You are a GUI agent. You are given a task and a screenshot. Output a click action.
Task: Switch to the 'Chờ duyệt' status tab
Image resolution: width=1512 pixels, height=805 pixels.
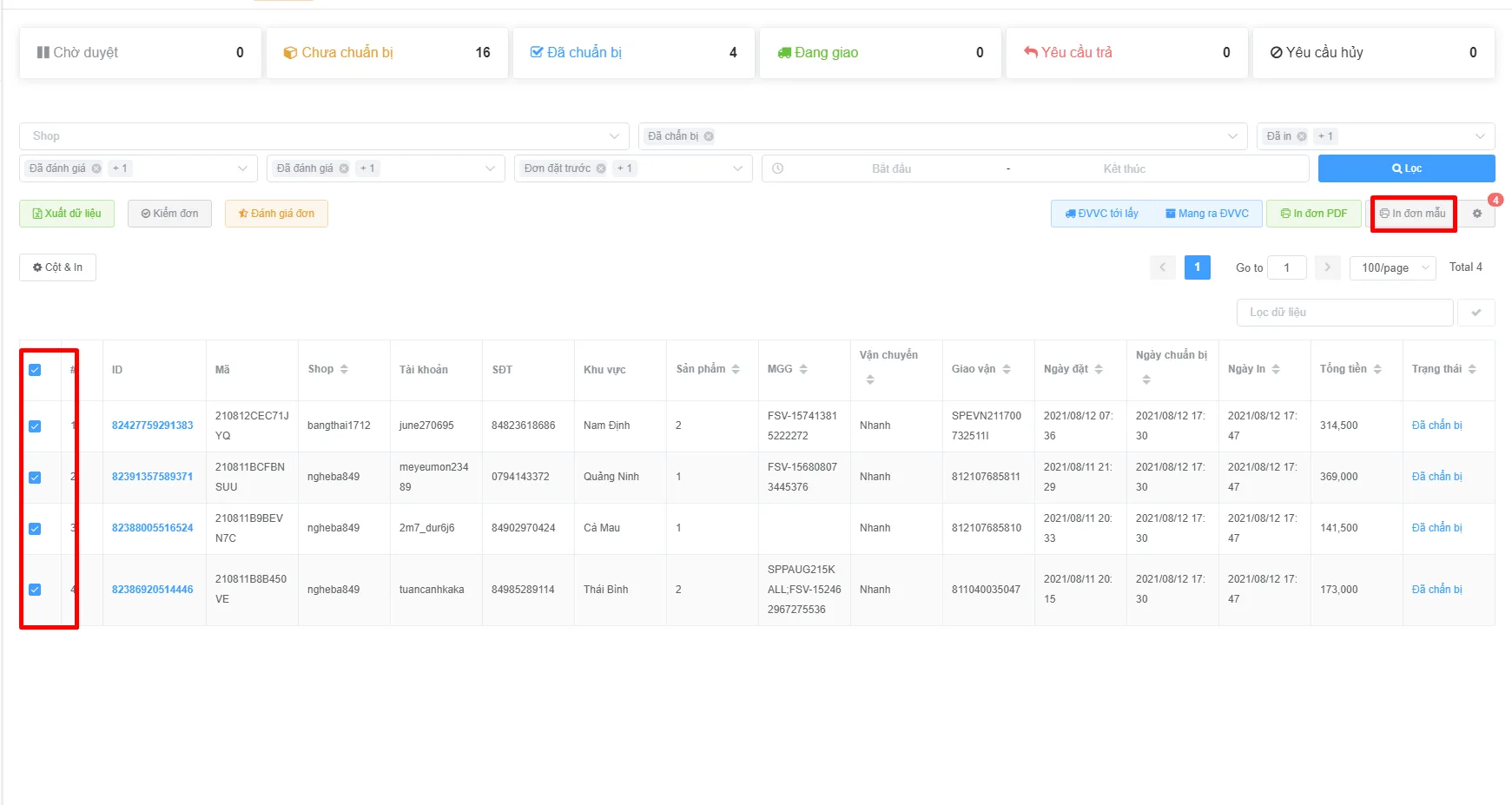(140, 53)
